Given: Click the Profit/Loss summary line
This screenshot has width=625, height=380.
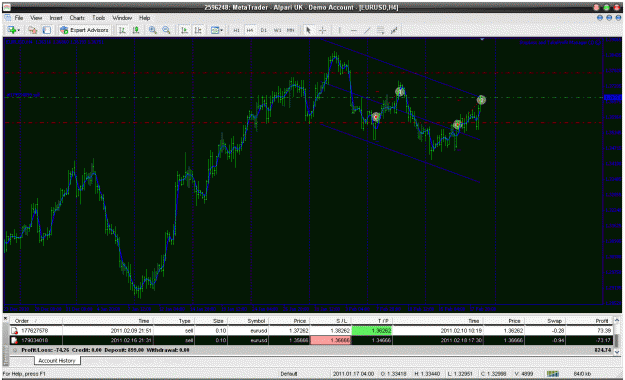Looking at the screenshot, I should (105, 350).
